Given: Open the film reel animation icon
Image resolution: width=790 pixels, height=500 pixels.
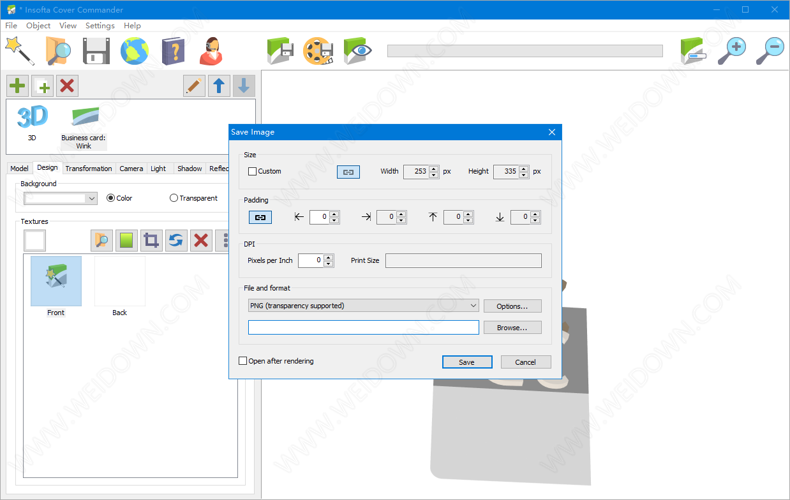Looking at the screenshot, I should tap(317, 50).
